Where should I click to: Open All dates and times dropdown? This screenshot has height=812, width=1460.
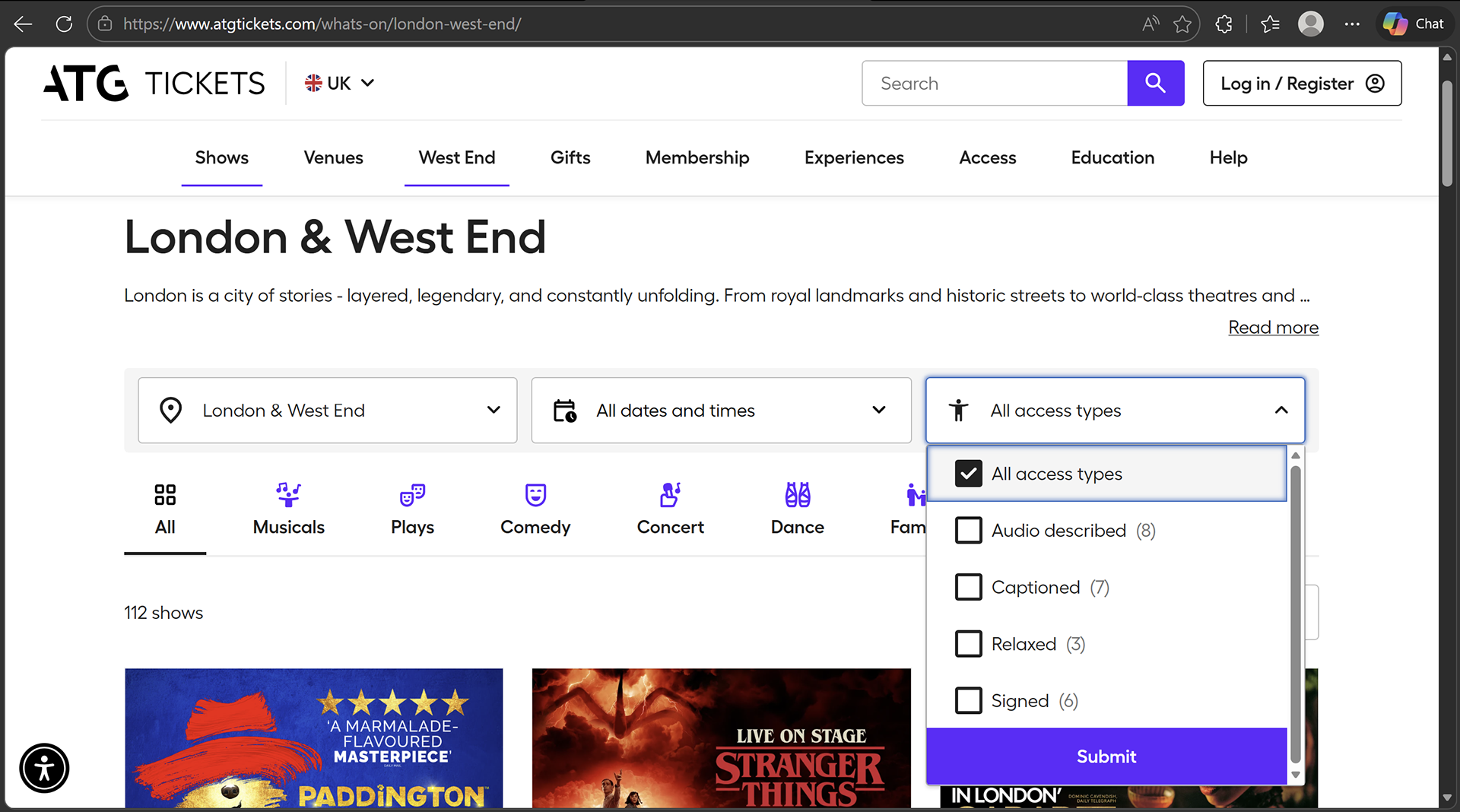pos(721,411)
